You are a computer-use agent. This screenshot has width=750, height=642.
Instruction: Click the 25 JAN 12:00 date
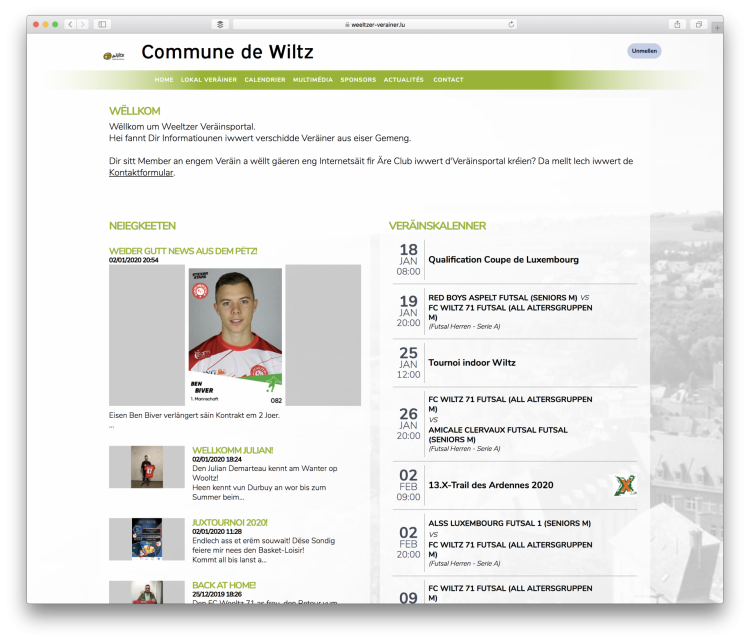[408, 363]
